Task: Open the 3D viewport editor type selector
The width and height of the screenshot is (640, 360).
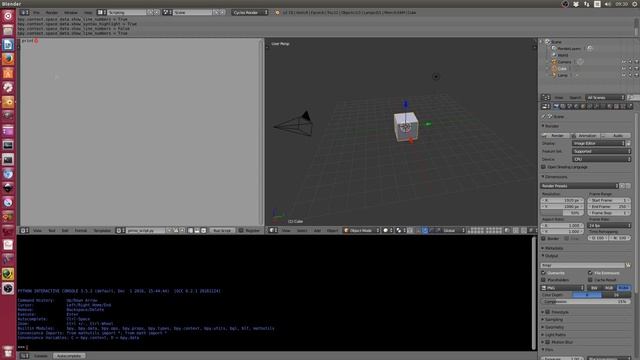Action: pos(272,231)
